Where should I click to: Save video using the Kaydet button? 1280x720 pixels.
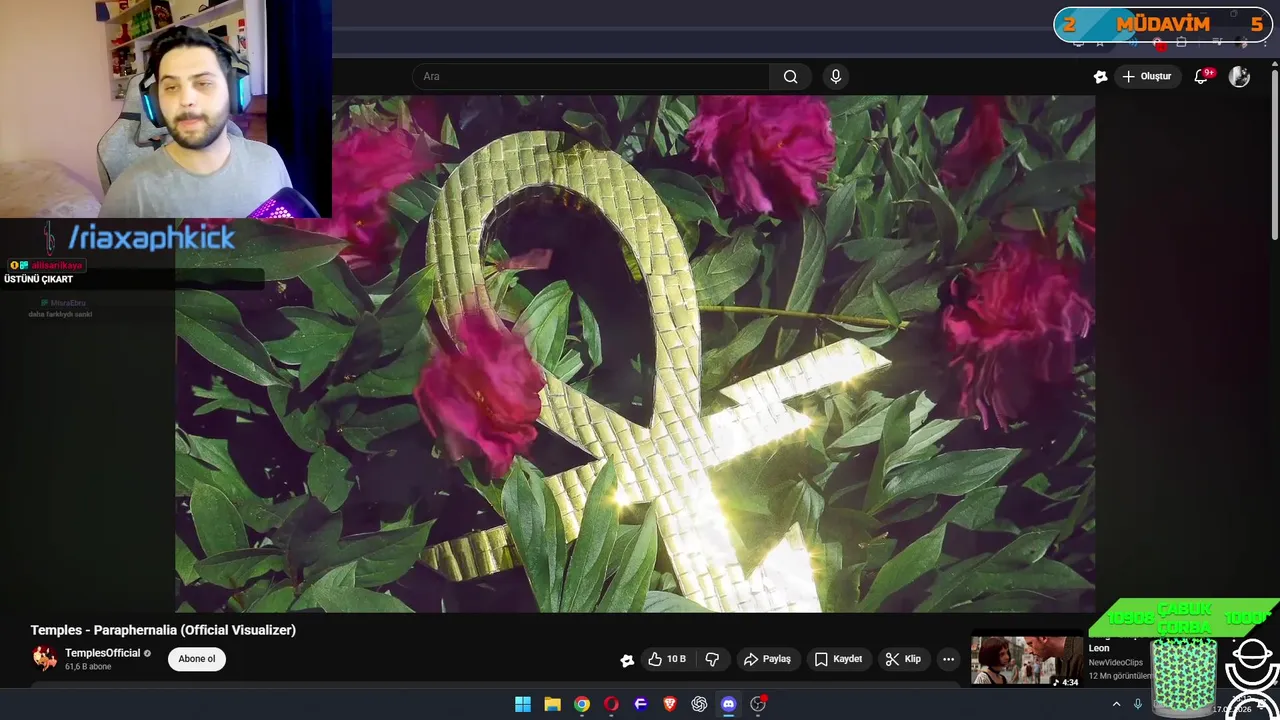[x=838, y=659]
